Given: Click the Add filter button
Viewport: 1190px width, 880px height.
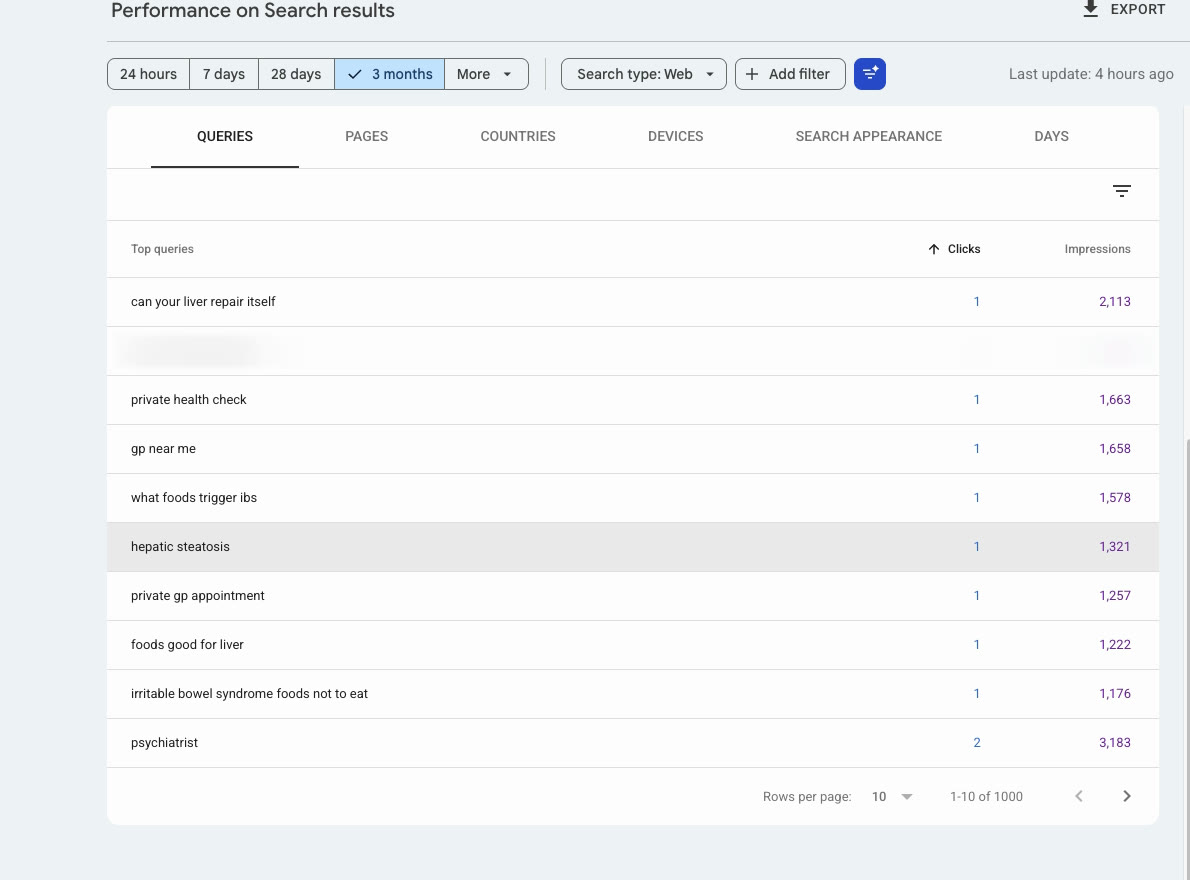Looking at the screenshot, I should coord(790,74).
